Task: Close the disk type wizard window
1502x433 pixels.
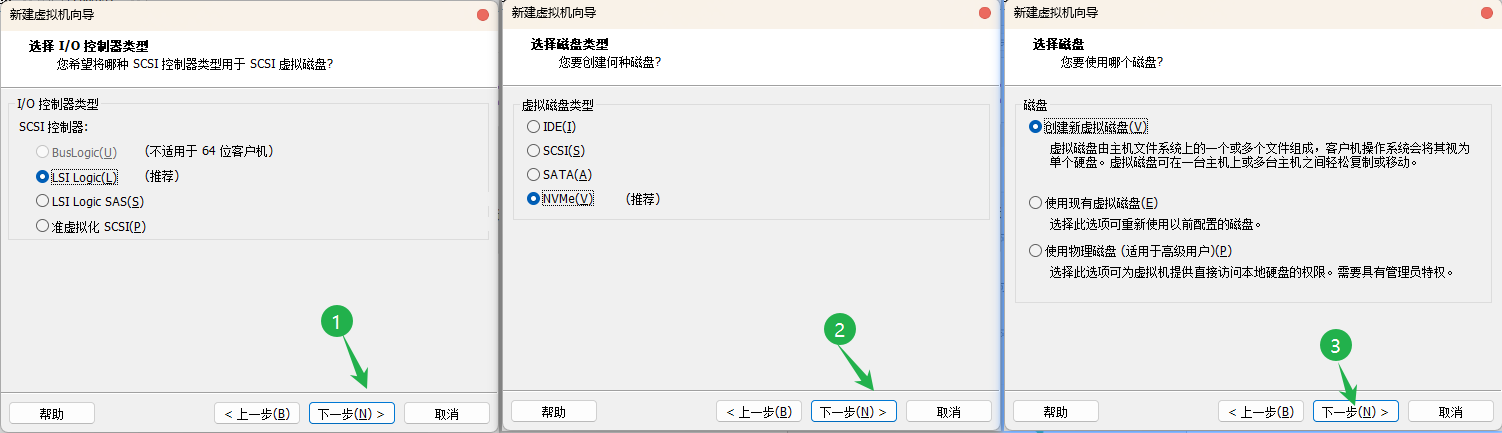Action: coord(986,13)
